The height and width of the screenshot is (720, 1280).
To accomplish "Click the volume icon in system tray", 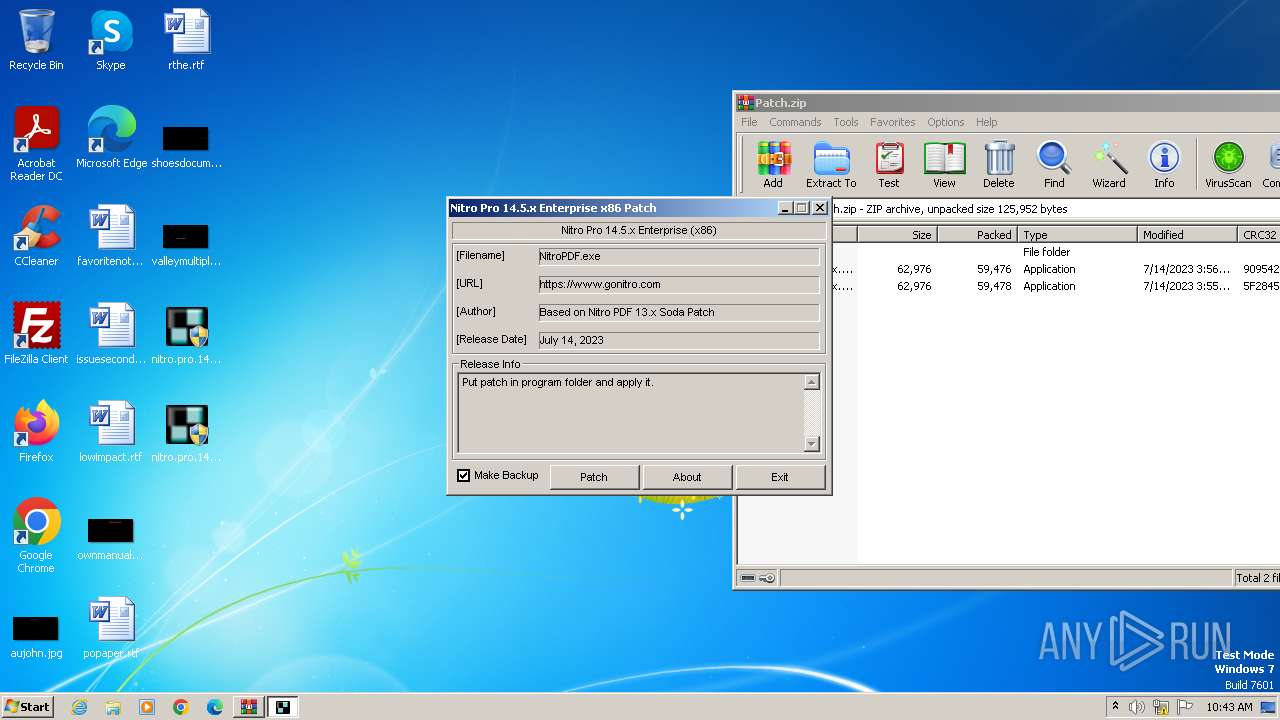I will [1137, 707].
